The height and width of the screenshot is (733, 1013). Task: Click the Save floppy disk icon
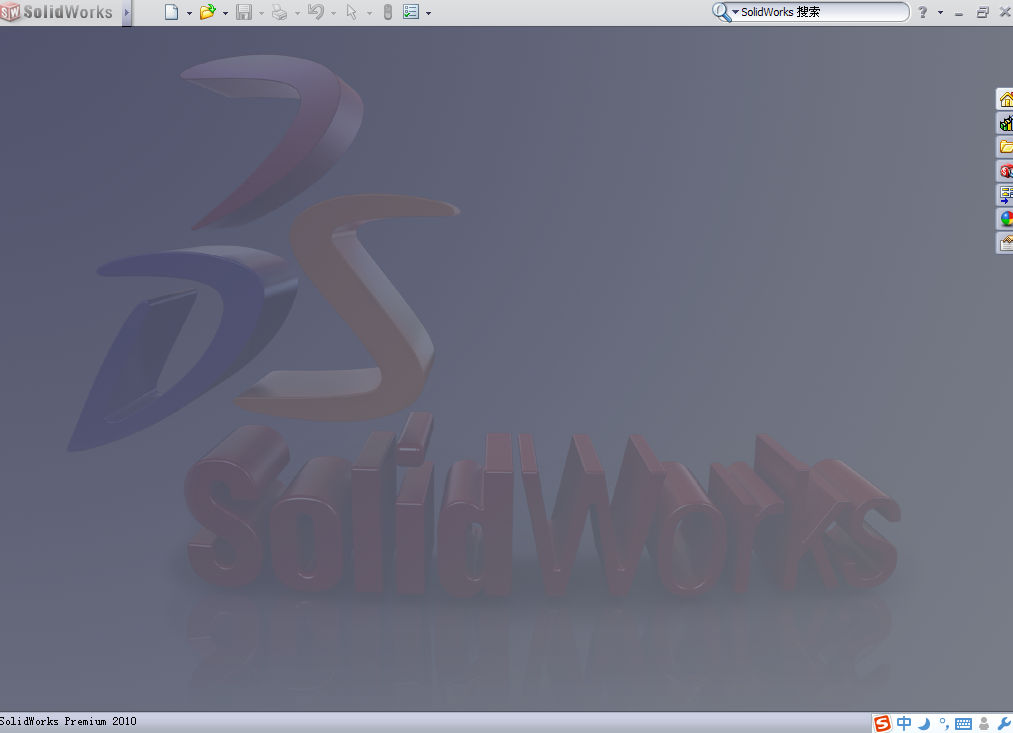[x=244, y=12]
